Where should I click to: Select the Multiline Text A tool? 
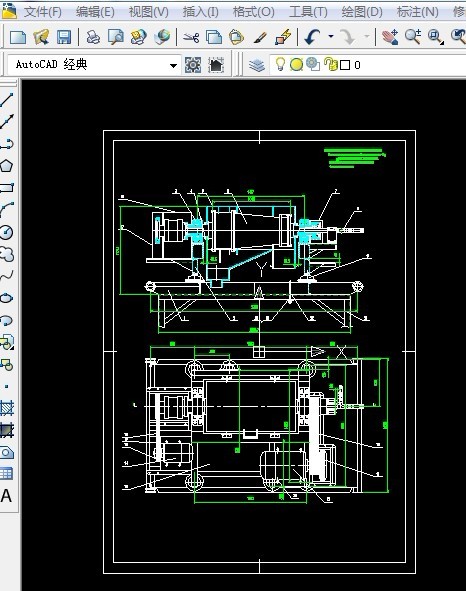click(6, 496)
